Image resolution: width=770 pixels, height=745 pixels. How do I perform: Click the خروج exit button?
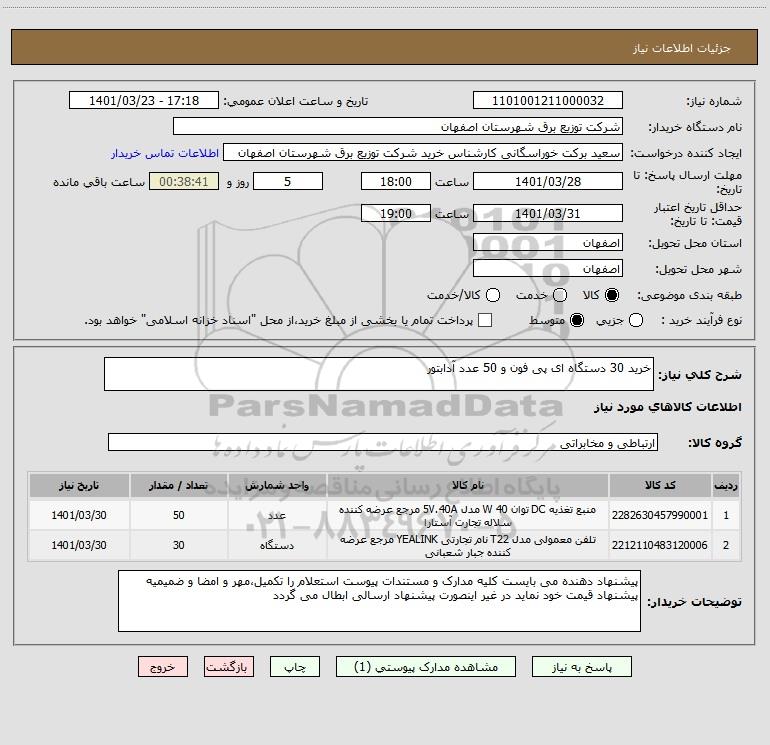coord(163,667)
